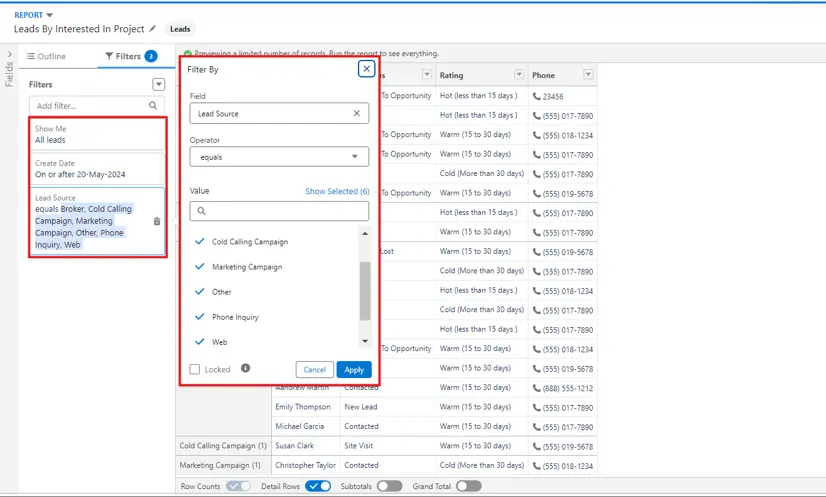Open the Phone column dropdown
826x497 pixels.
click(x=588, y=75)
